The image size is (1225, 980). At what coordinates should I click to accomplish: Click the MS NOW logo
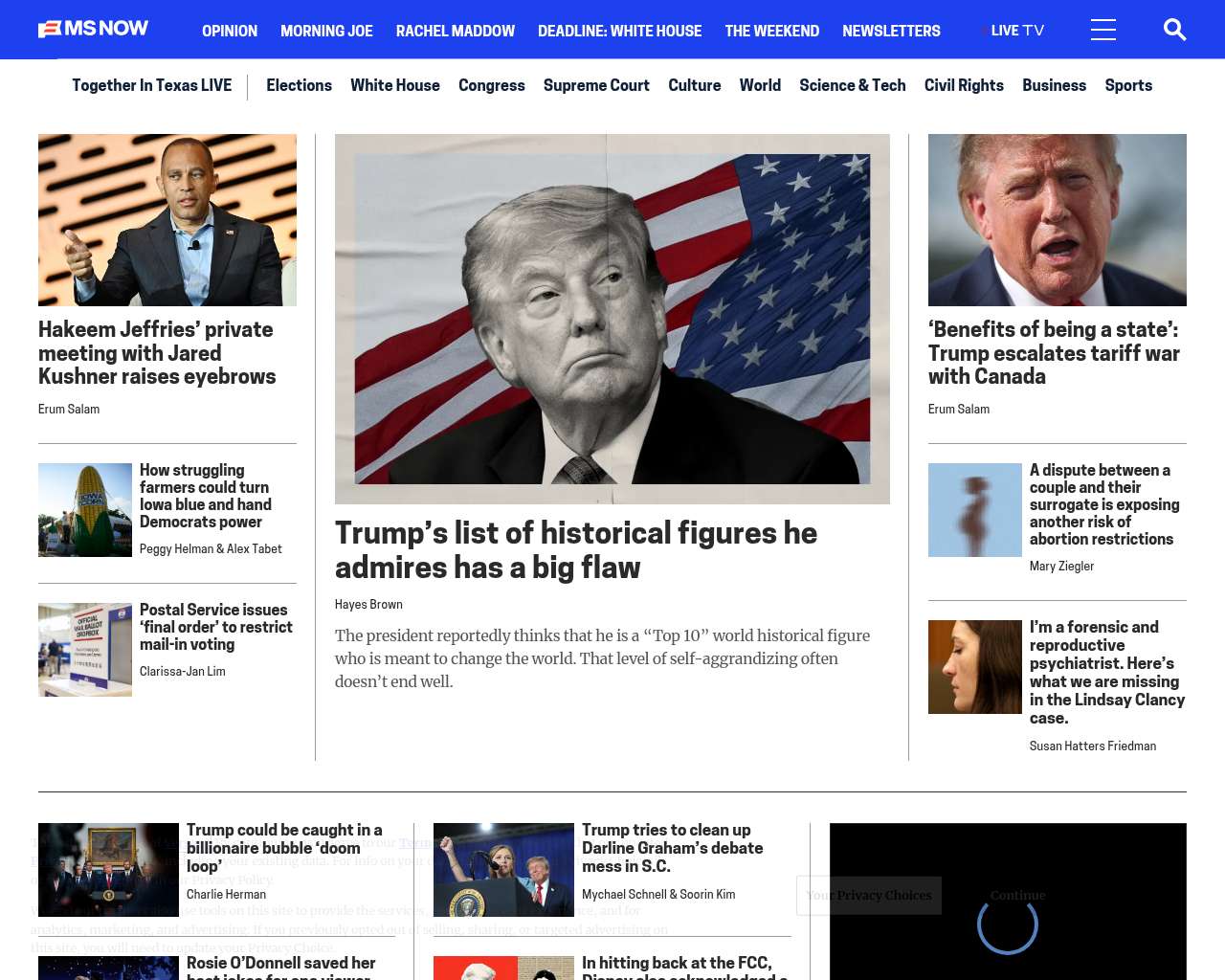(93, 29)
